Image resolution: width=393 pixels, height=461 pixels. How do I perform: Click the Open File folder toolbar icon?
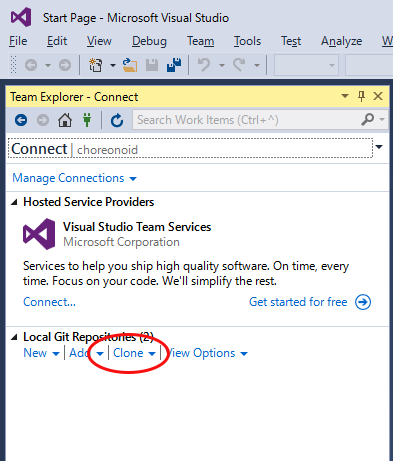tap(130, 65)
